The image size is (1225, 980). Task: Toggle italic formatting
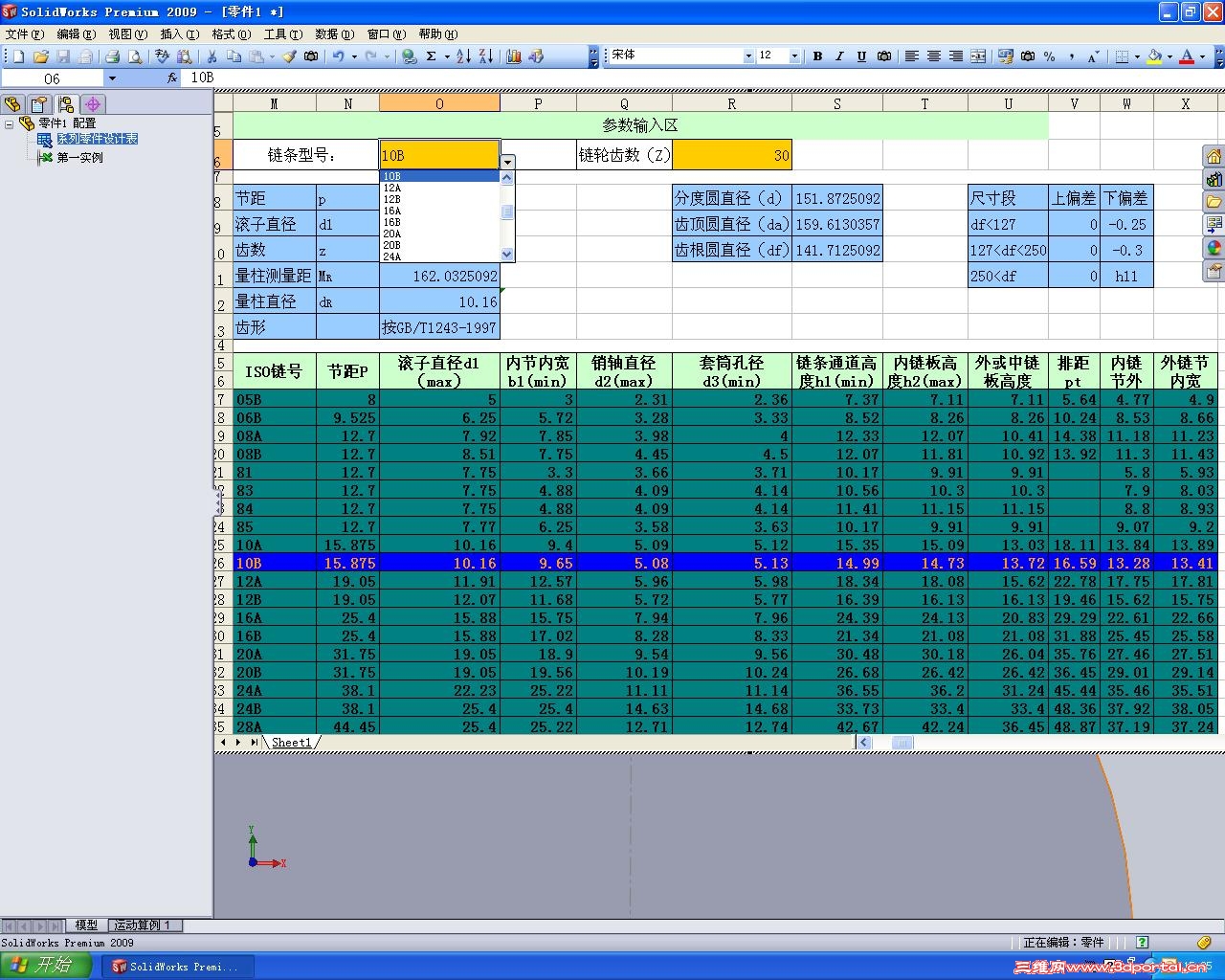pos(839,56)
